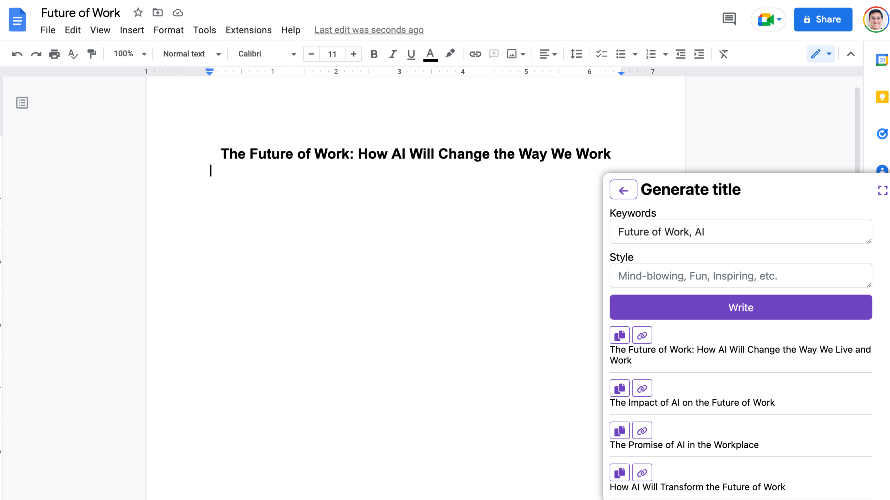Go back from Generate title panel

[x=623, y=190]
